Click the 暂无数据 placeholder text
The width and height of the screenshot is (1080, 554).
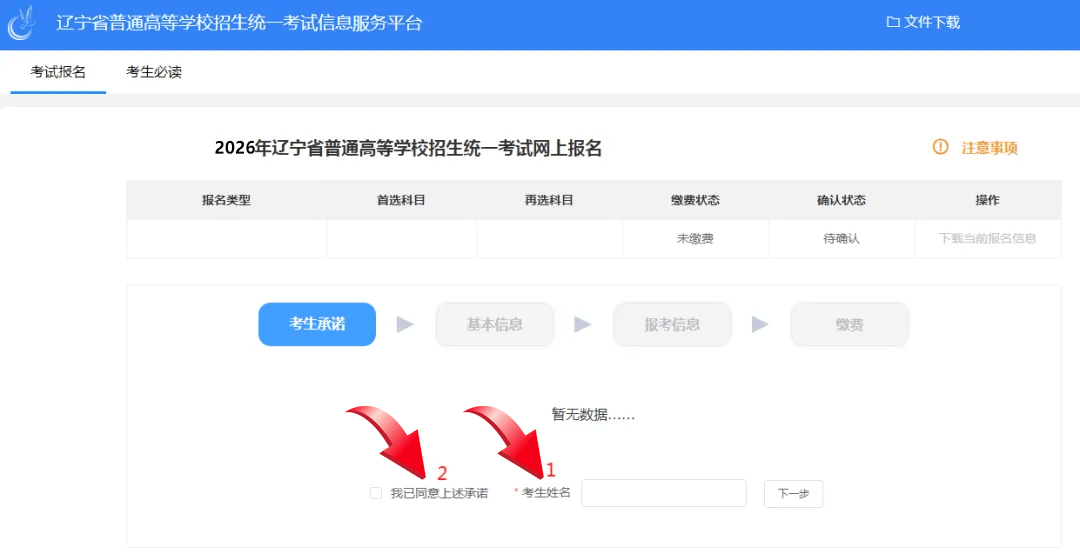[x=593, y=415]
